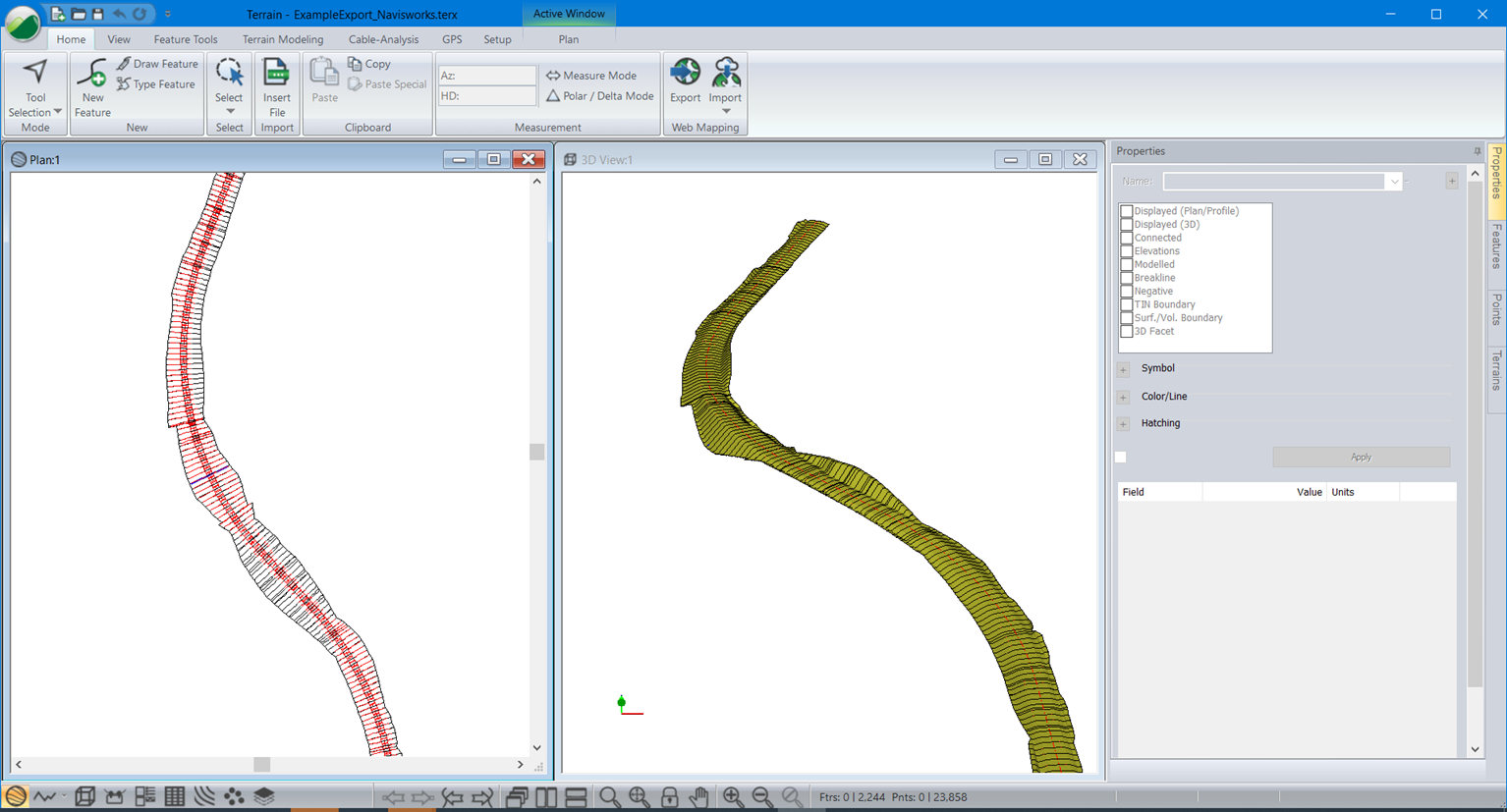Click the profile window line icon in status toolbar
The width and height of the screenshot is (1507, 812).
(x=45, y=796)
